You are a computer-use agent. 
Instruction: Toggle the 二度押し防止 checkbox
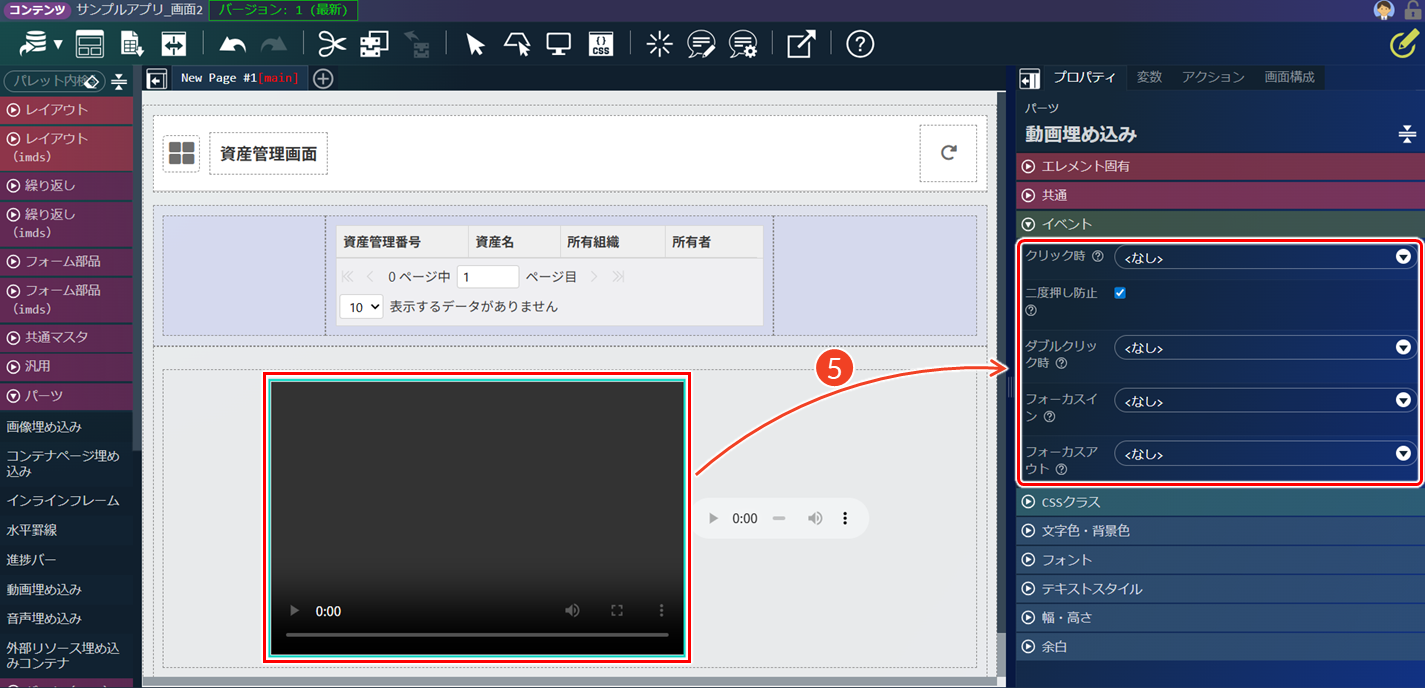tap(1120, 293)
